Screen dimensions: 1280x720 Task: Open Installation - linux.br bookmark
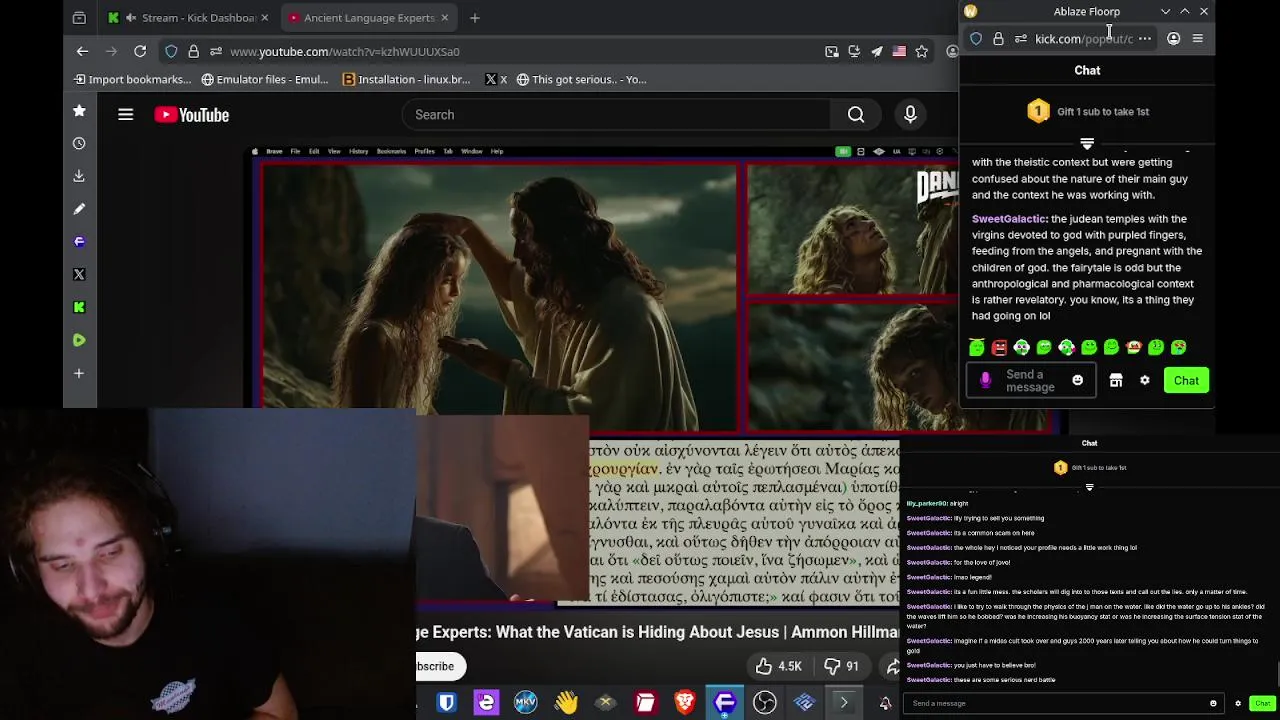tap(406, 79)
